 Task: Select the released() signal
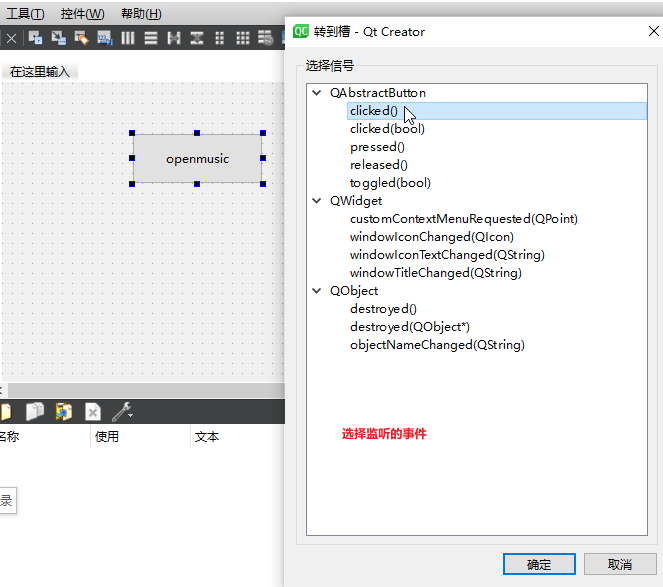pyautogui.click(x=379, y=165)
